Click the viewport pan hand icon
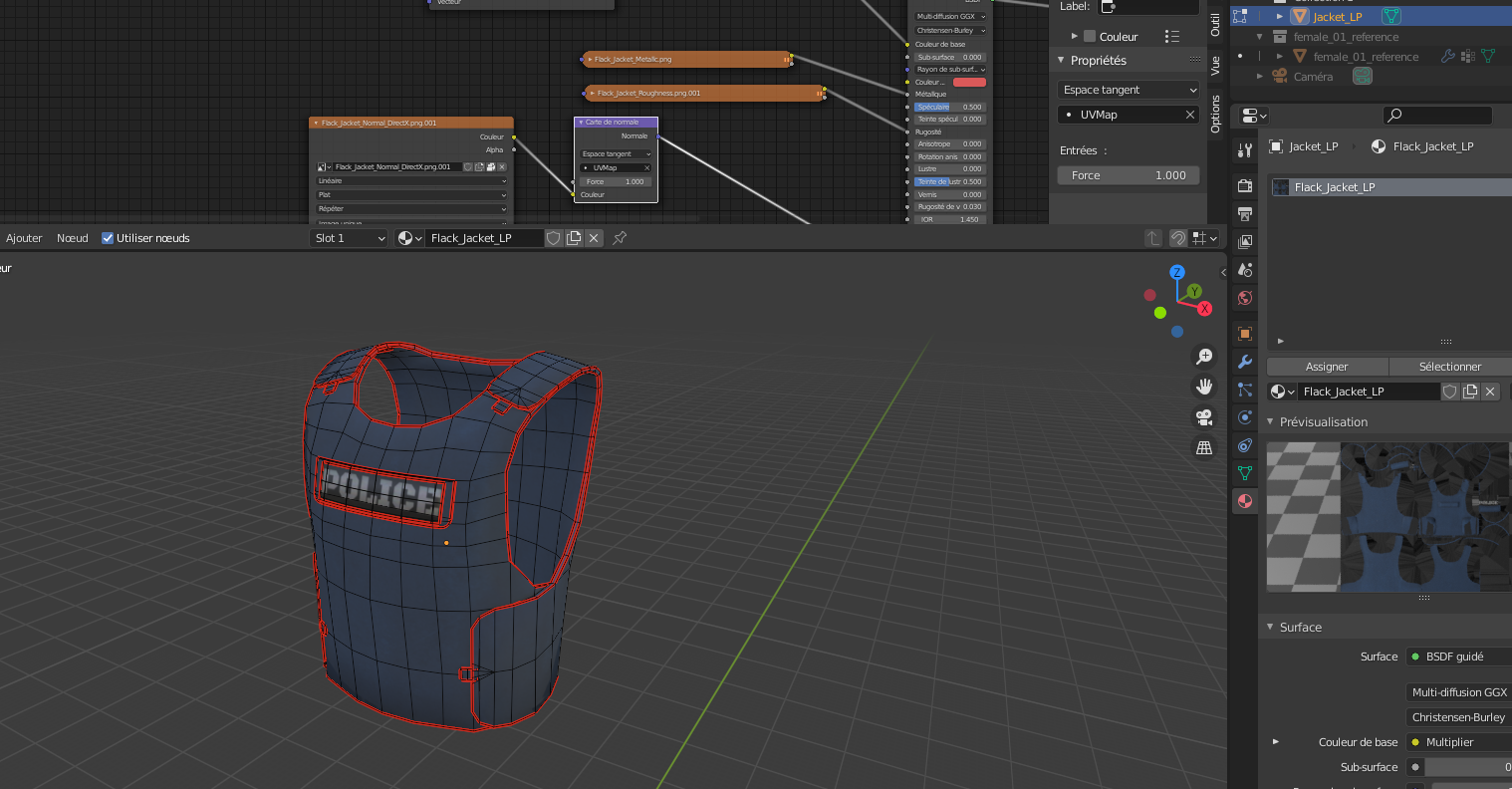This screenshot has width=1512, height=789. pos(1204,387)
